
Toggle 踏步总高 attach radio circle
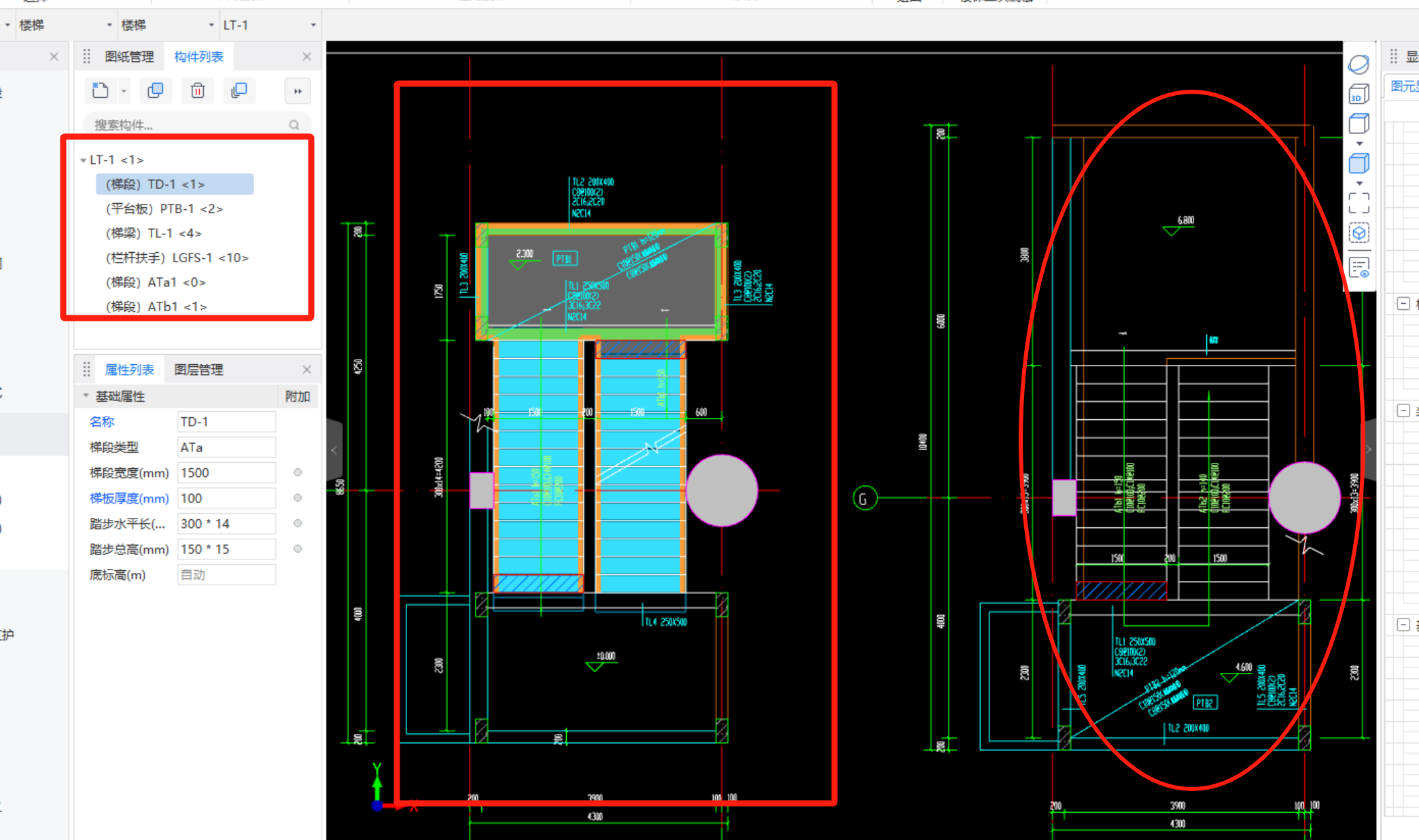point(298,549)
